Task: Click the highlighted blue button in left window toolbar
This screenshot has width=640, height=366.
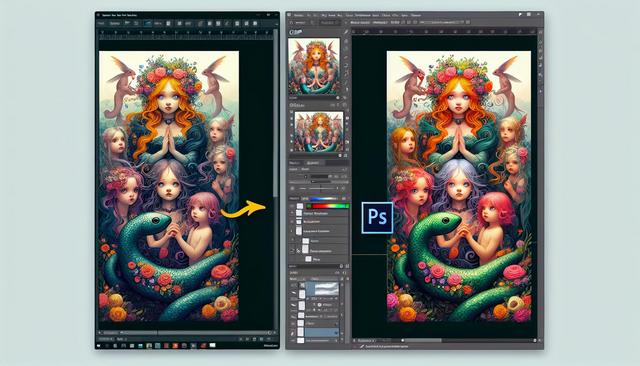Action: pyautogui.click(x=148, y=24)
